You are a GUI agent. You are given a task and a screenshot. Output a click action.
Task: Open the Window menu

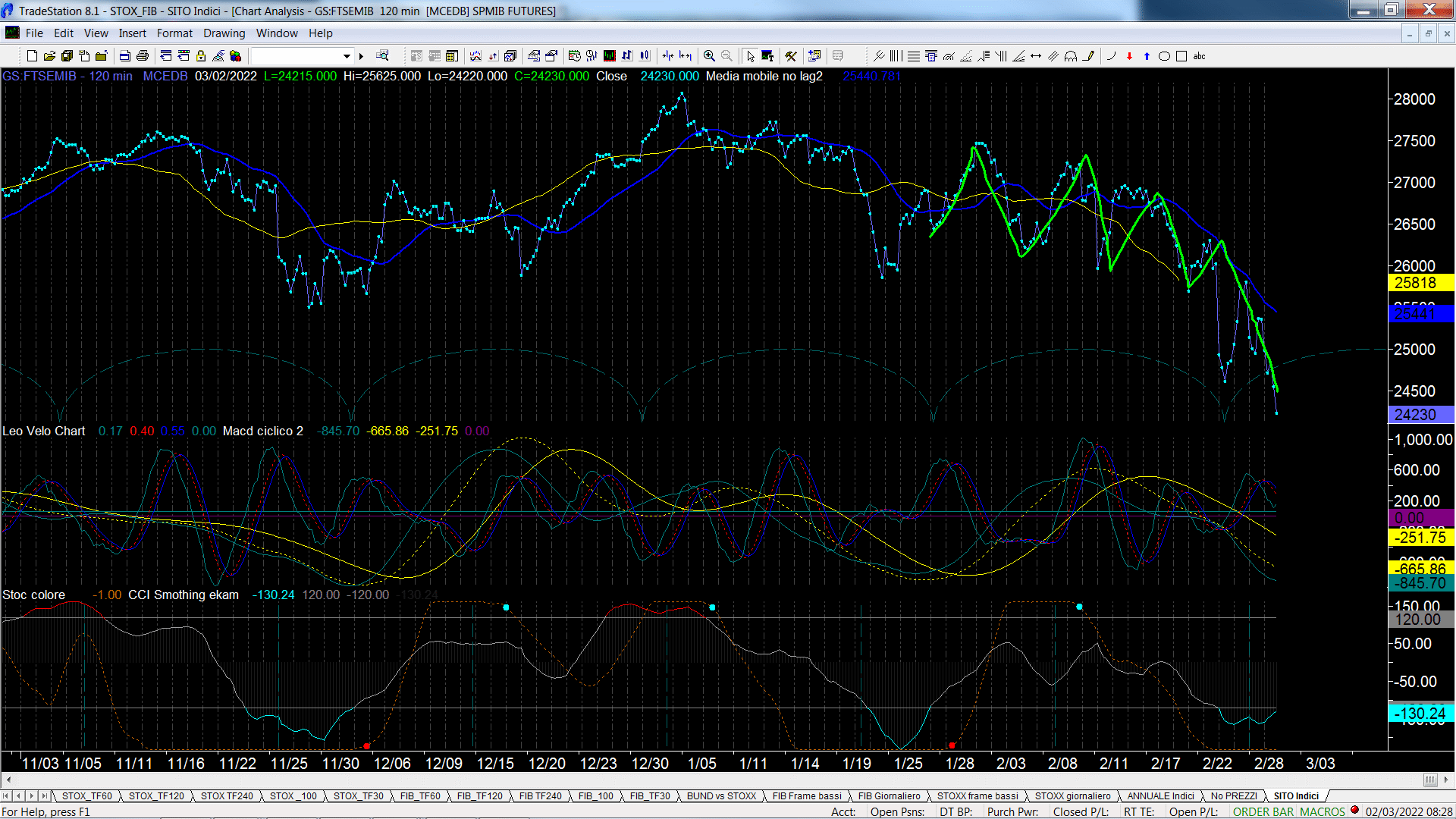coord(277,33)
